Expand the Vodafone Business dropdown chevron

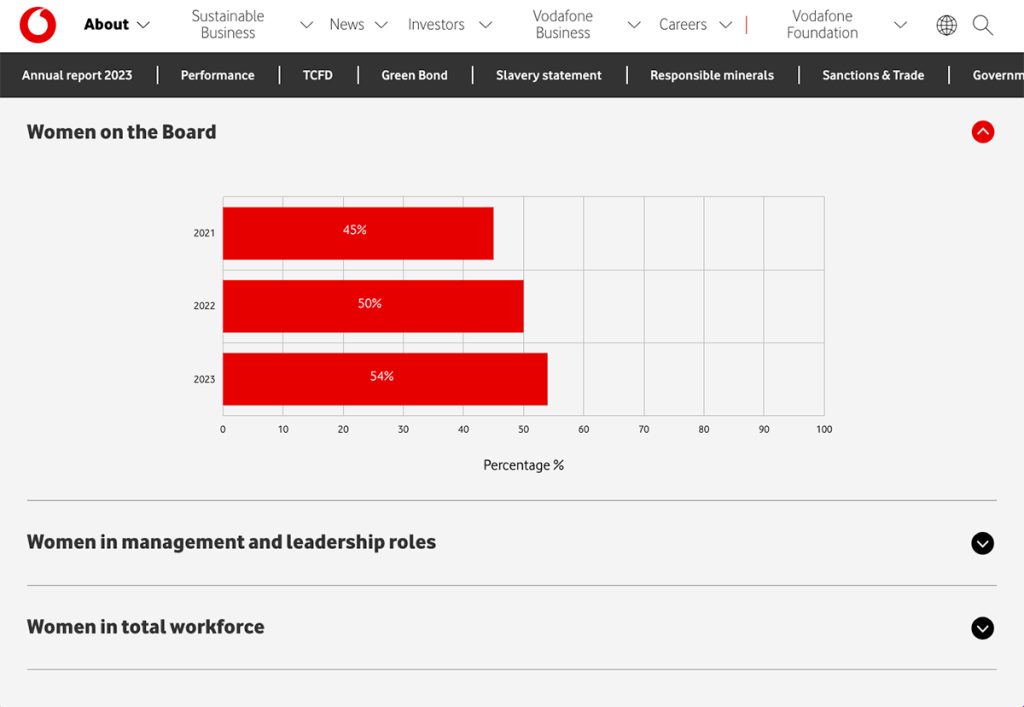[633, 25]
